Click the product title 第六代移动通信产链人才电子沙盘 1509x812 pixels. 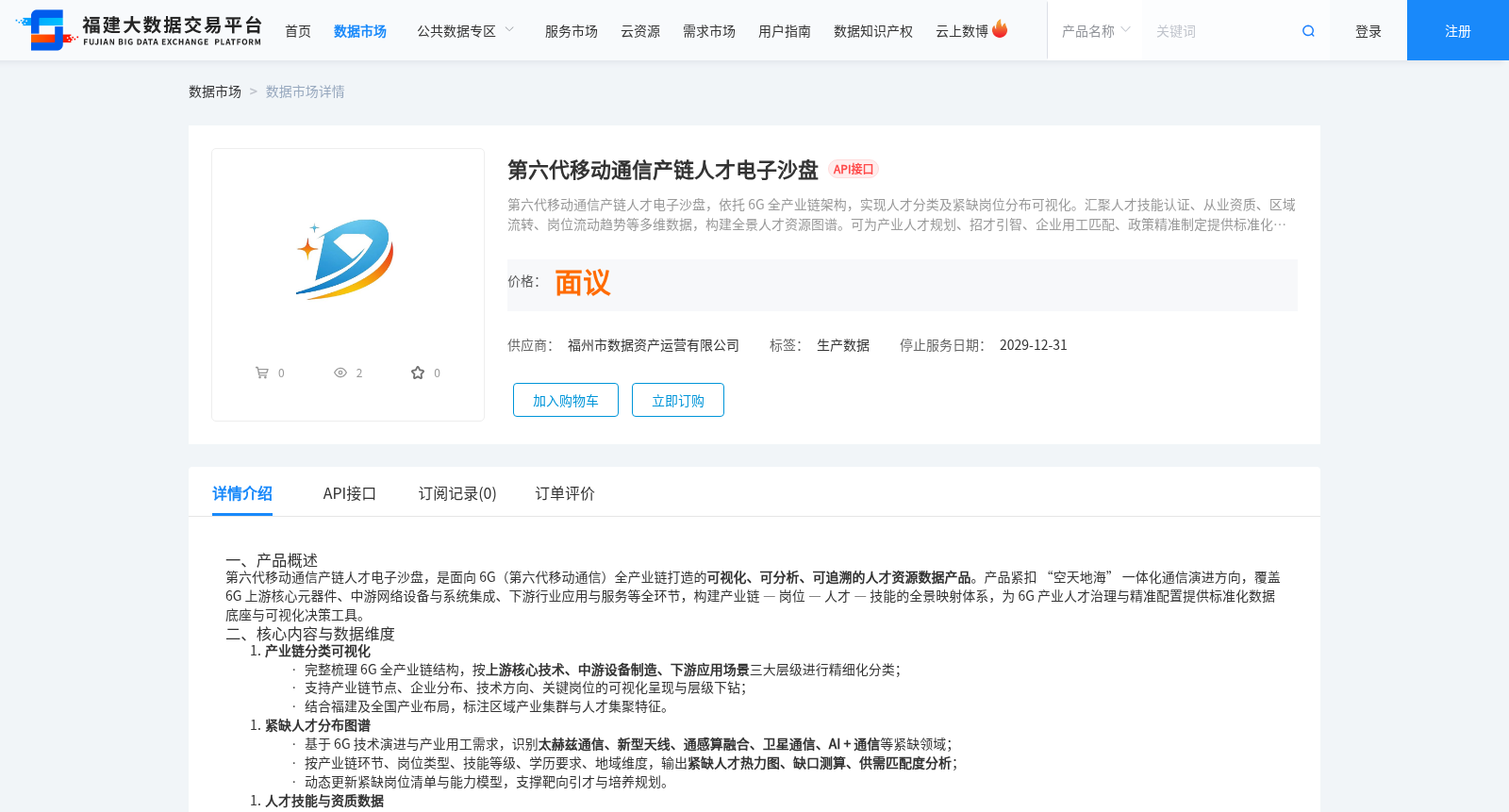(663, 170)
